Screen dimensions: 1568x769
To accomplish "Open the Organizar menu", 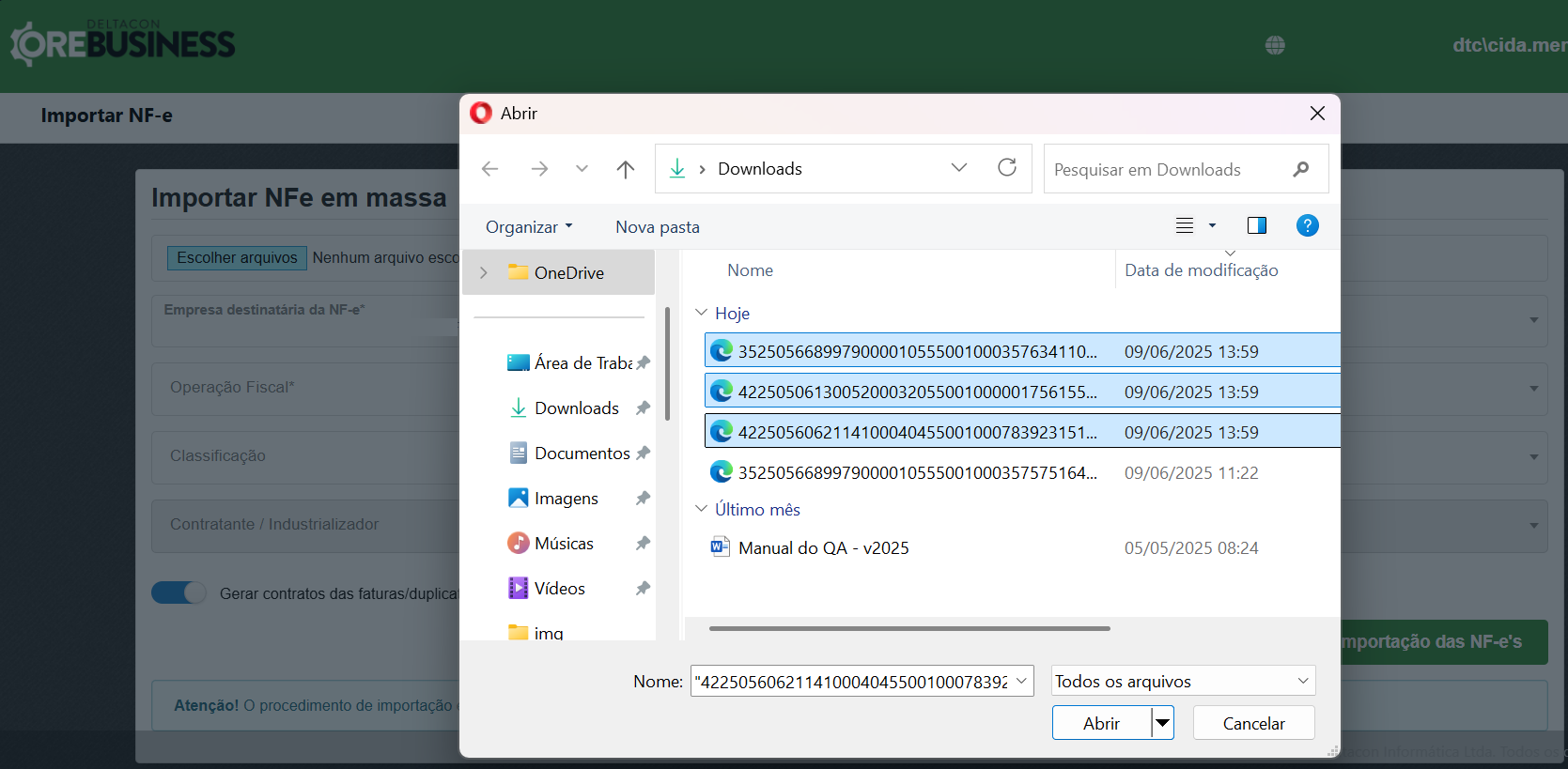I will click(529, 227).
